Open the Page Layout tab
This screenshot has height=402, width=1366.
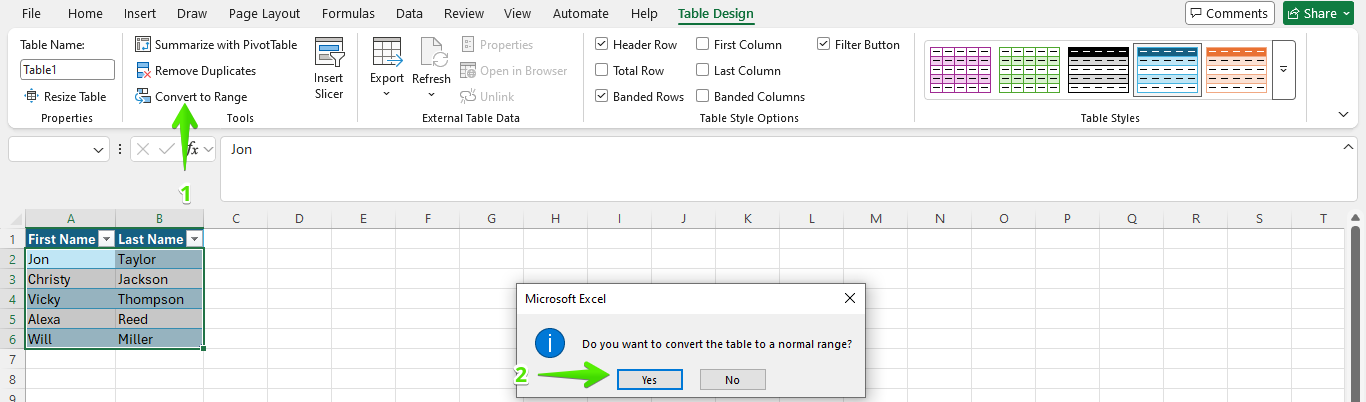pyautogui.click(x=264, y=14)
